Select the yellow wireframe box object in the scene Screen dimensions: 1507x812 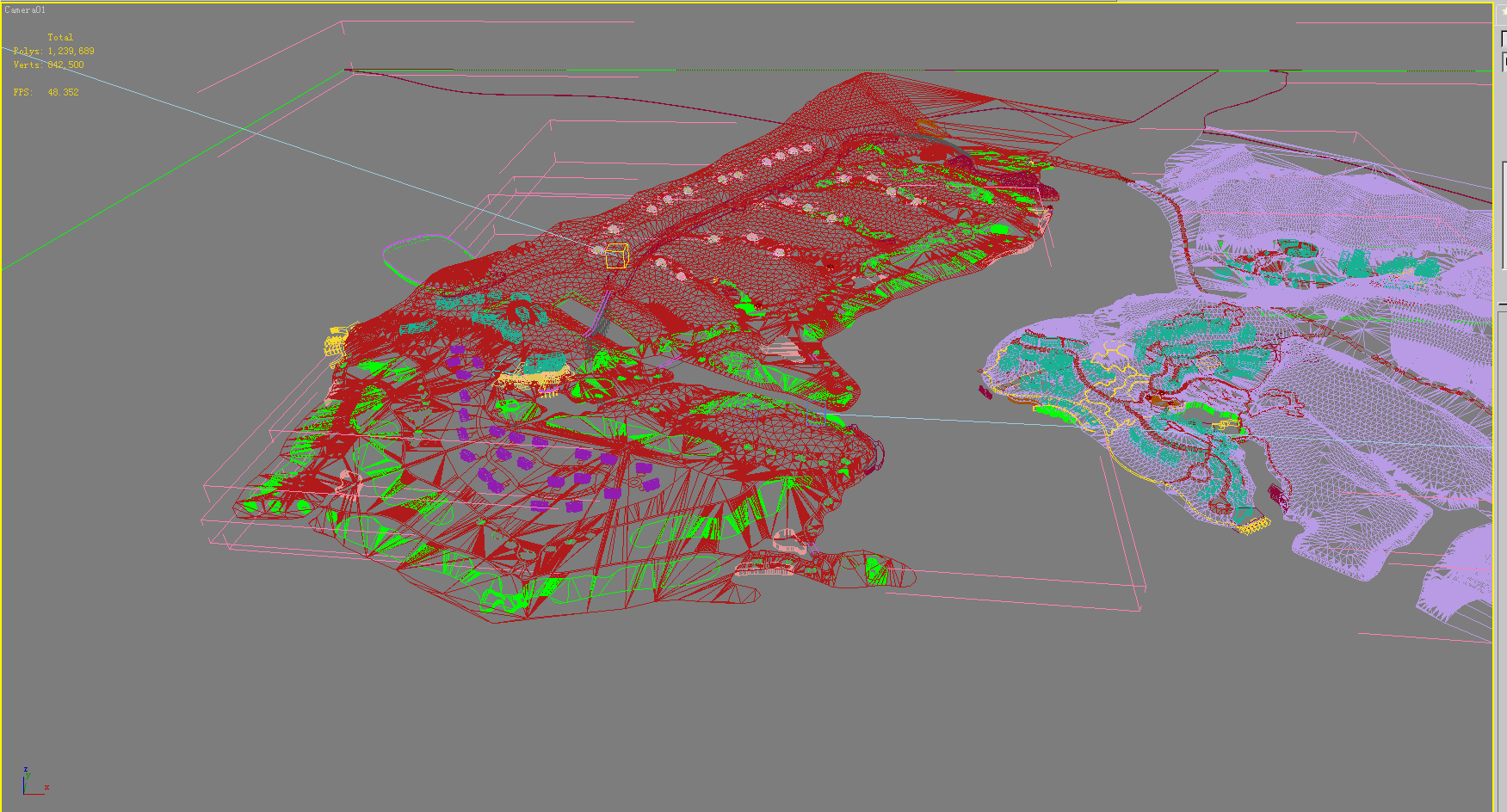pyautogui.click(x=617, y=255)
